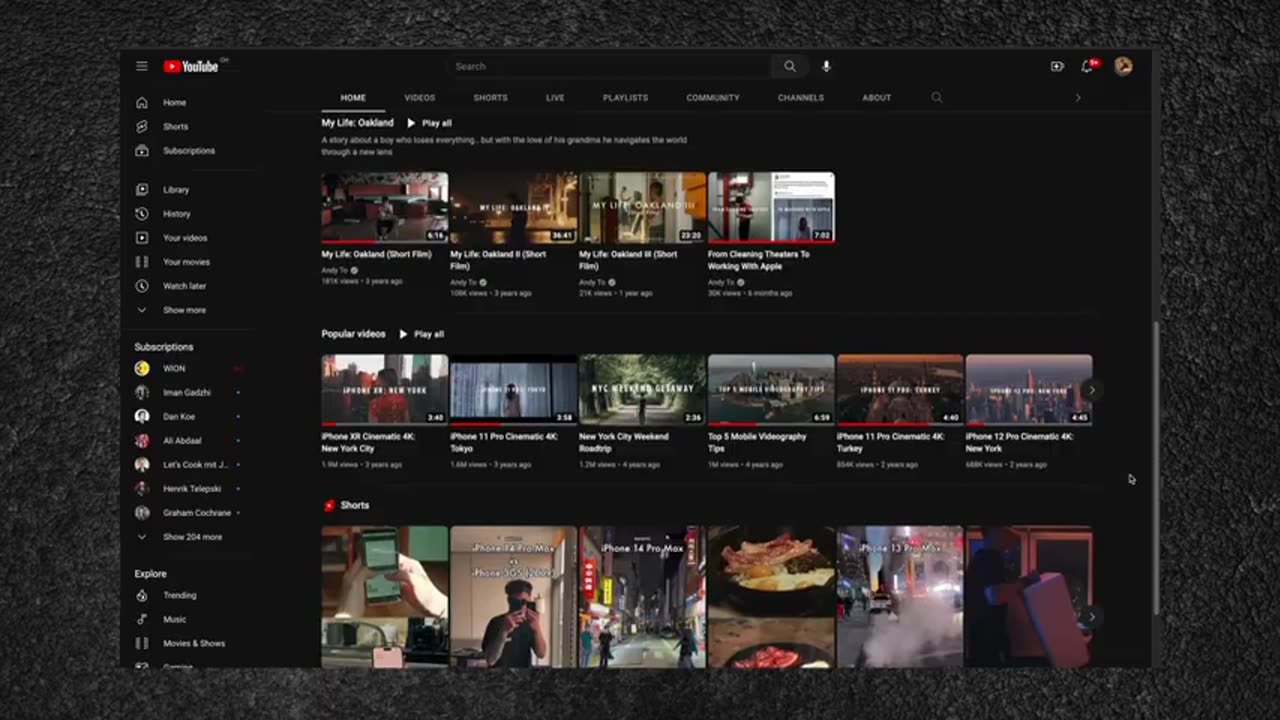Click 'Andy To' under Oakland Short Film
Screen dimensions: 1280x720
(334, 270)
